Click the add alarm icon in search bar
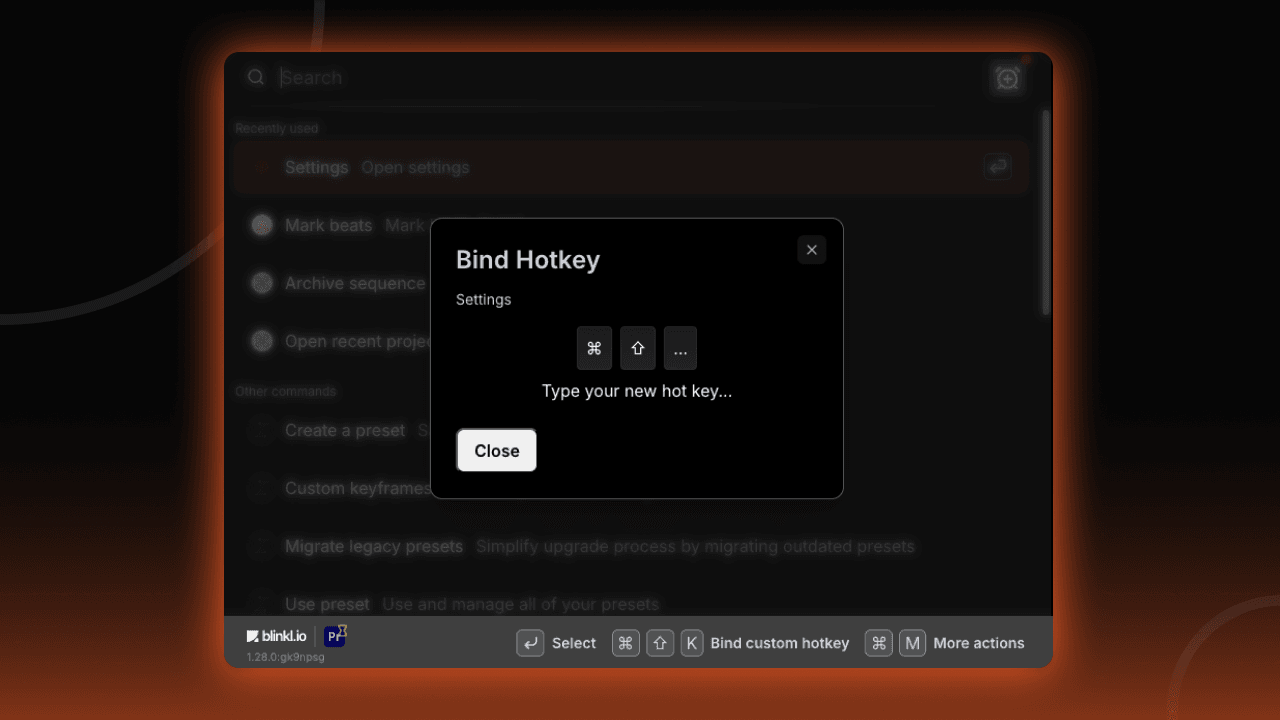 pos(1007,77)
